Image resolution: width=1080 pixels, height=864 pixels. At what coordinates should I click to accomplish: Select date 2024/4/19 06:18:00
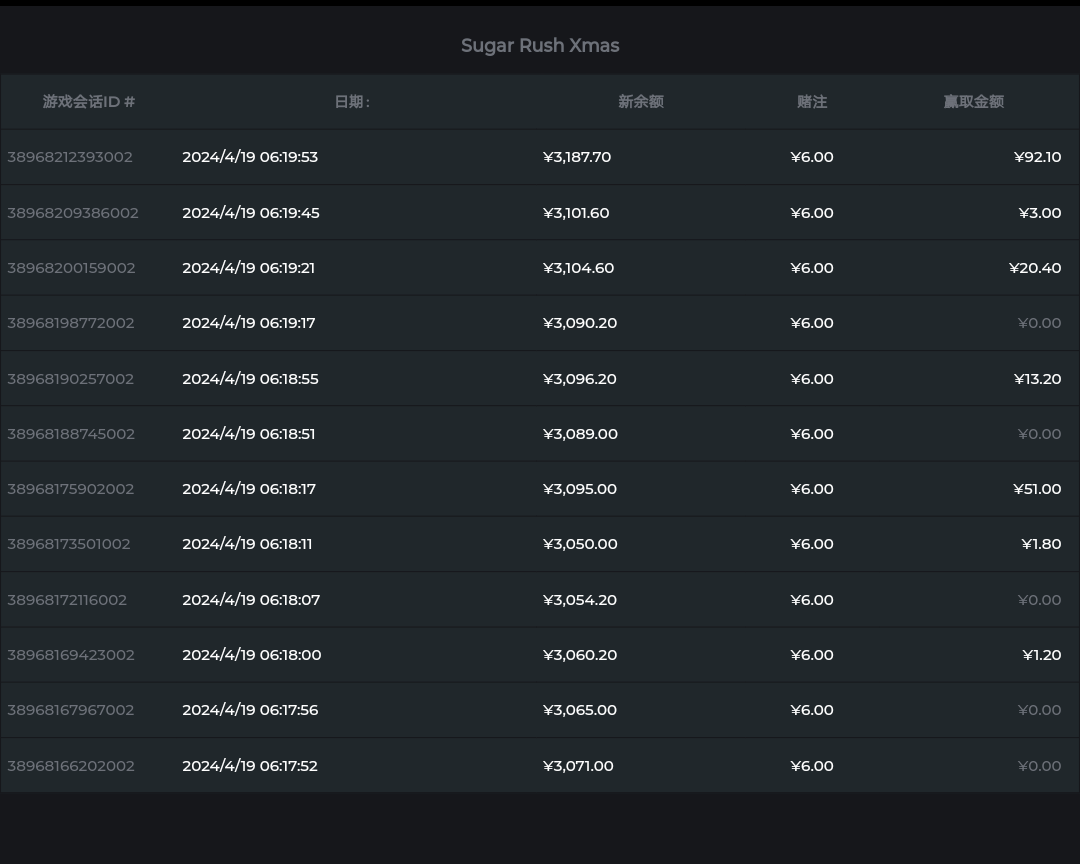251,655
